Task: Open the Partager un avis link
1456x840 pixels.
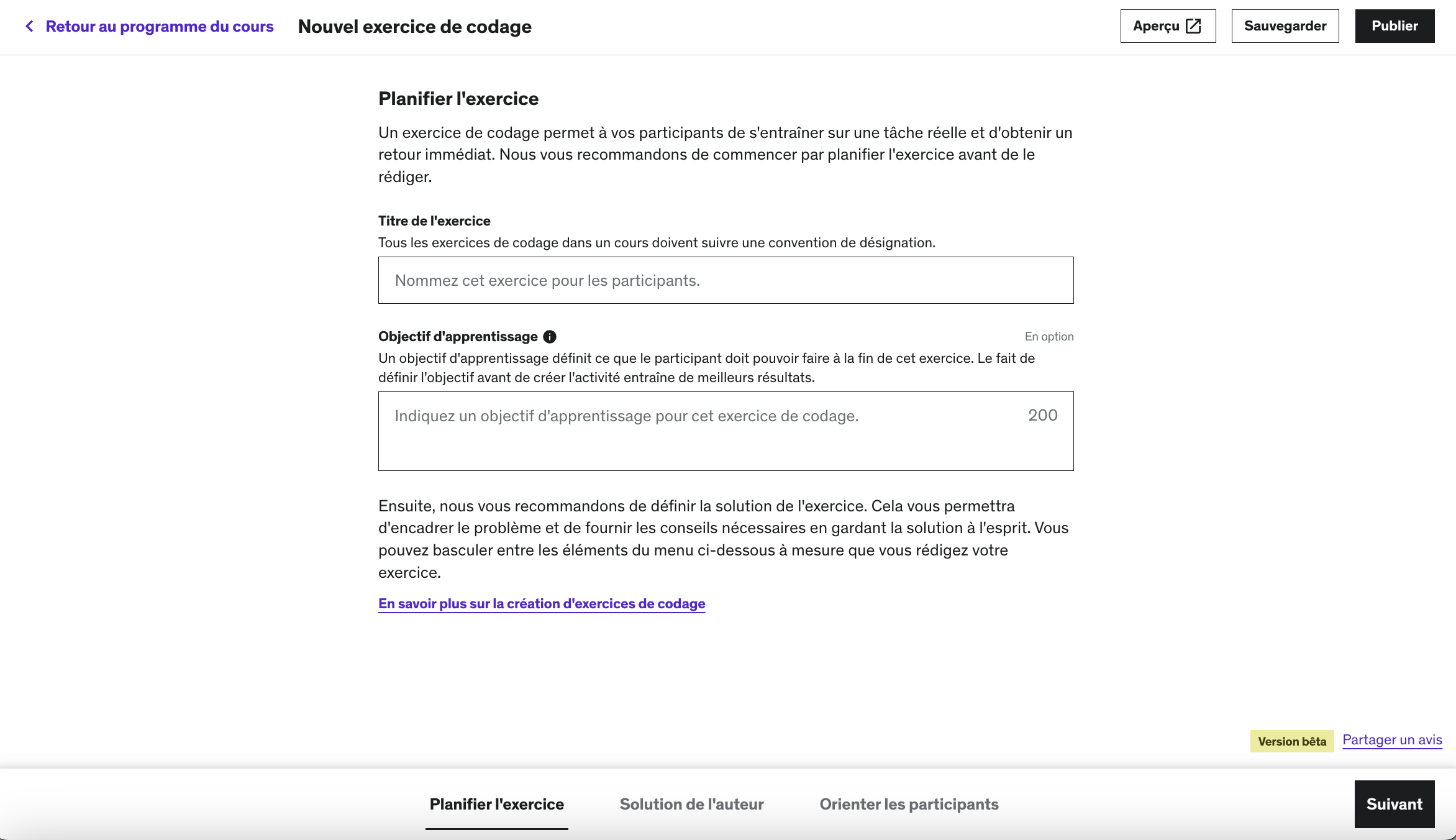Action: [x=1392, y=740]
